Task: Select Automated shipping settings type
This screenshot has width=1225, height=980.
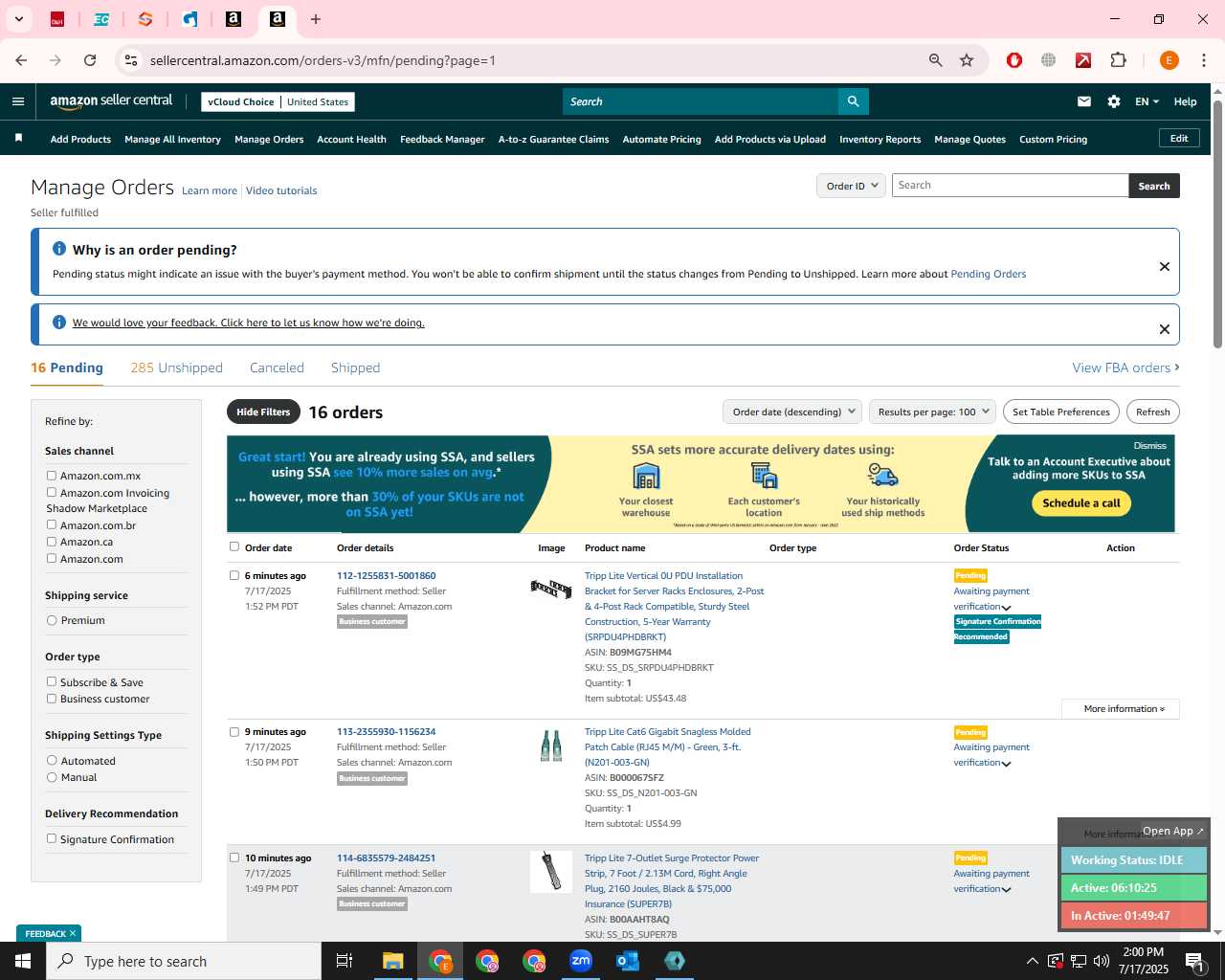Action: click(52, 761)
